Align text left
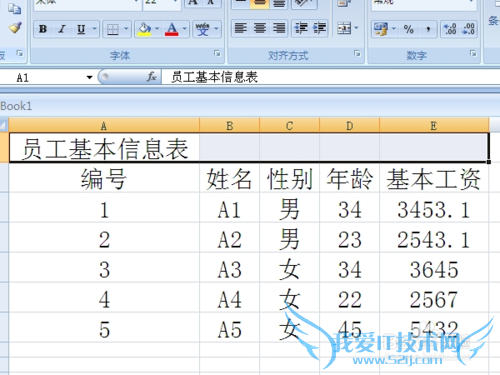500x375 pixels. [x=241, y=29]
